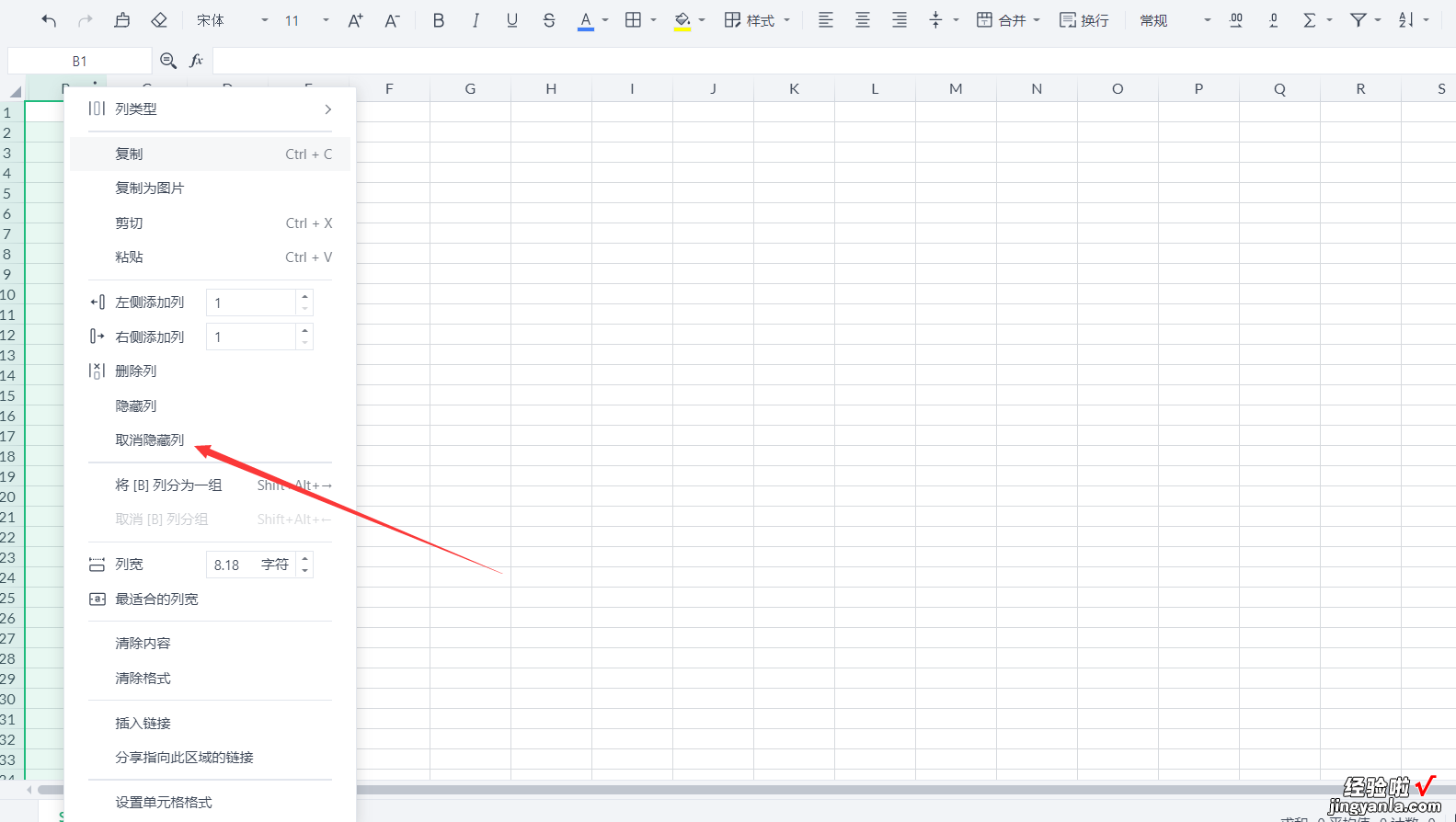This screenshot has width=1456, height=822.
Task: Open the fill color dropdown arrow
Action: point(702,20)
